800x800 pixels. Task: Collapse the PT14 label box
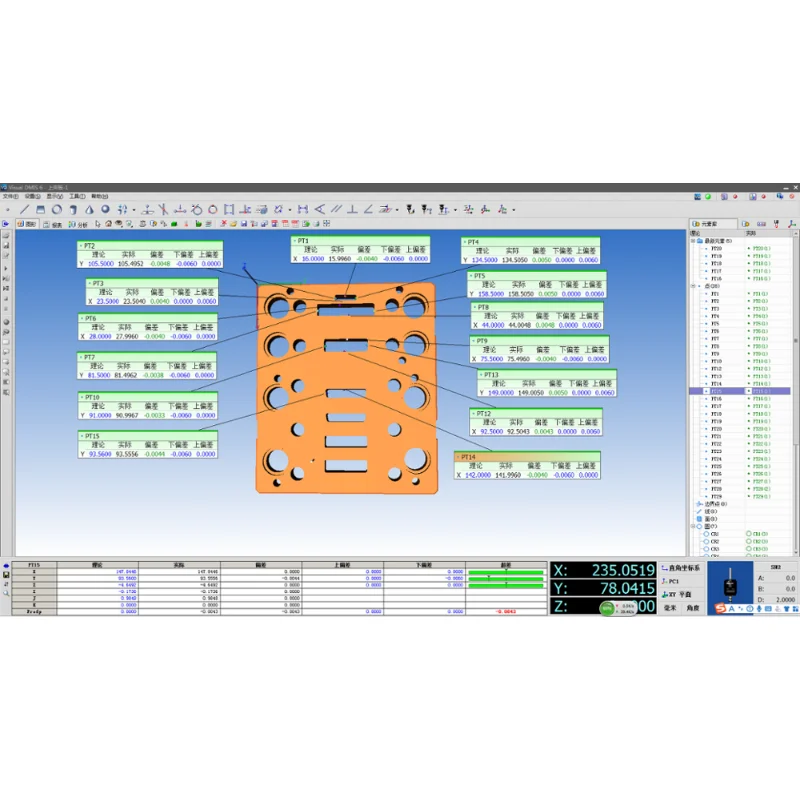[x=458, y=457]
